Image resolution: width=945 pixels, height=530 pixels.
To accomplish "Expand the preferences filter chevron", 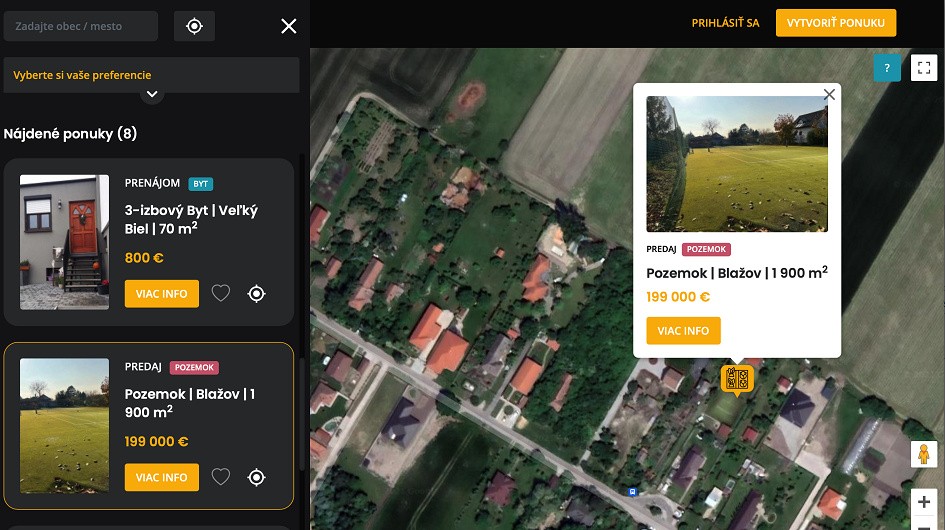I will click(x=152, y=95).
